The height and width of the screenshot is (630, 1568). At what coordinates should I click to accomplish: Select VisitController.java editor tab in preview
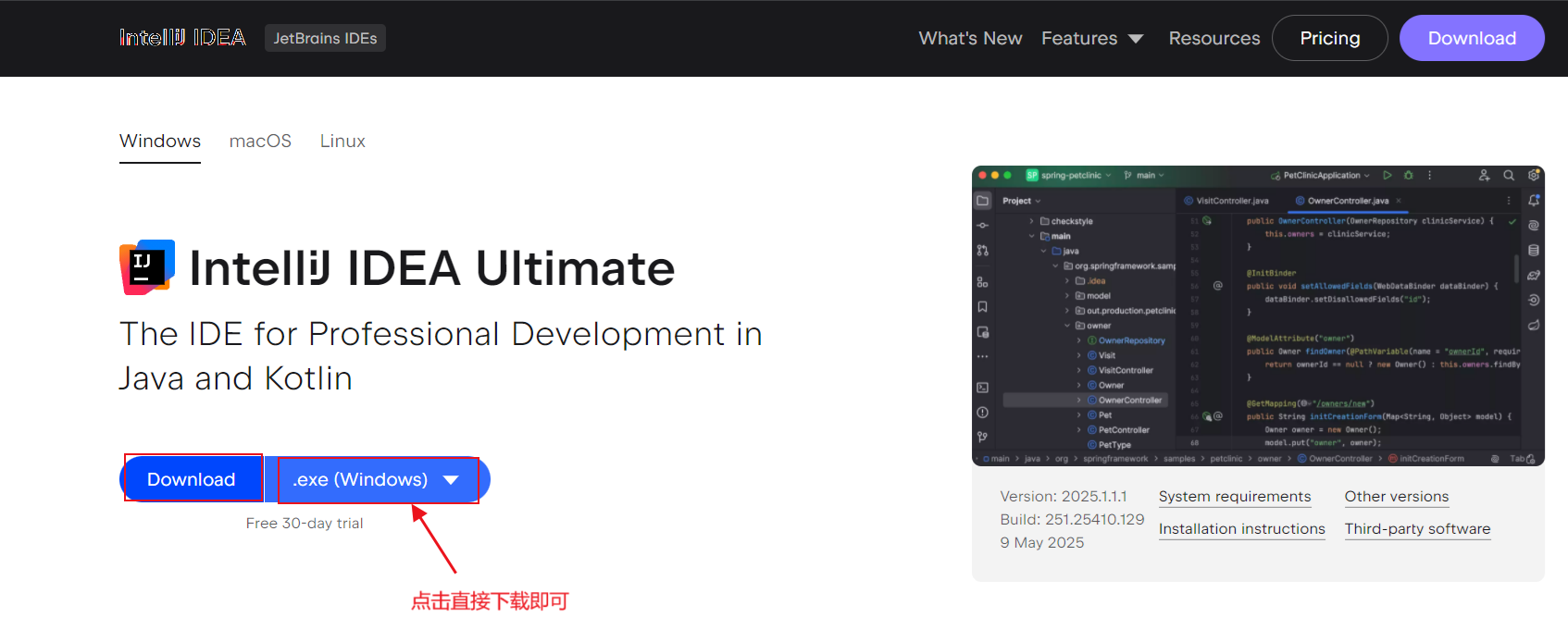1226,201
